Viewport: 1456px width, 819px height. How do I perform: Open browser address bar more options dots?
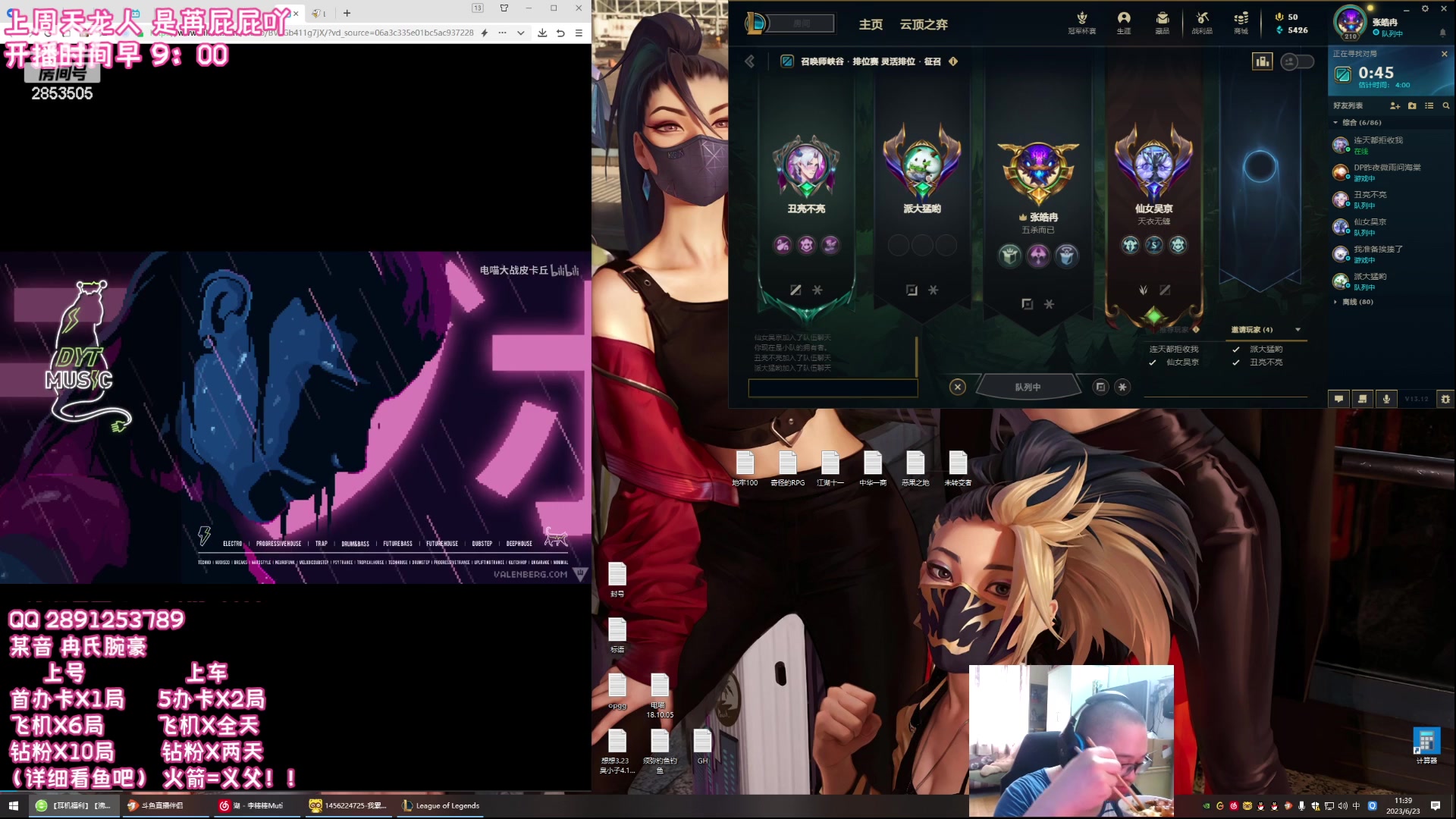click(502, 33)
